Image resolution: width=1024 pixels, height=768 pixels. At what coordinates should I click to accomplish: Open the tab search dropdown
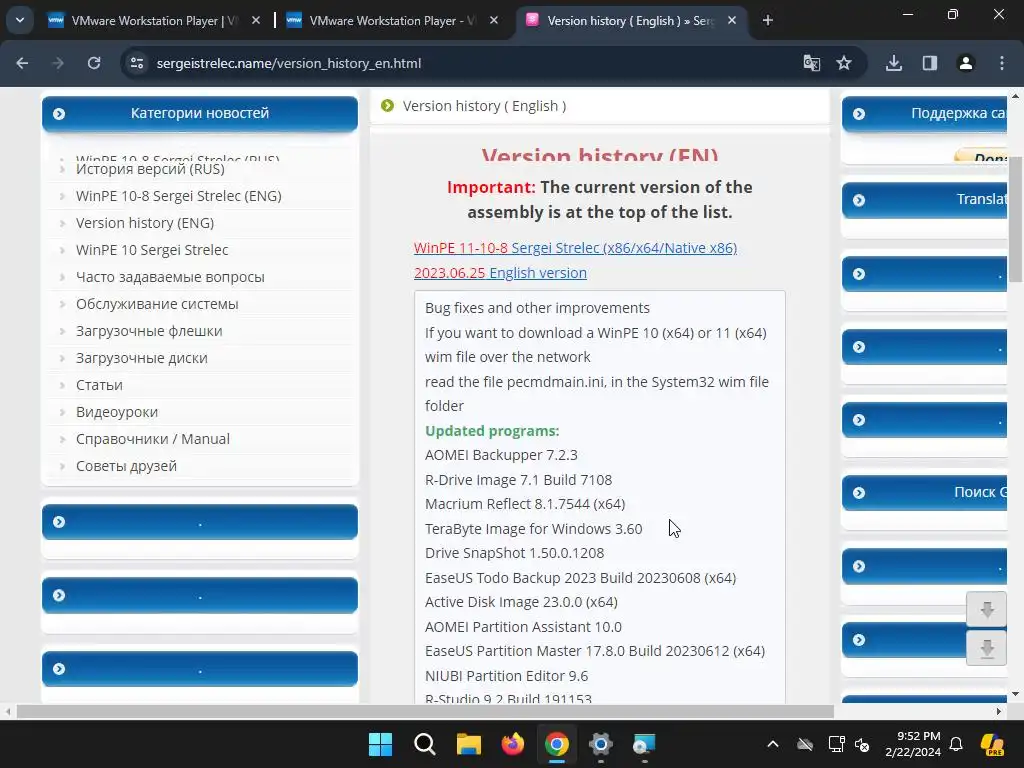[x=20, y=20]
